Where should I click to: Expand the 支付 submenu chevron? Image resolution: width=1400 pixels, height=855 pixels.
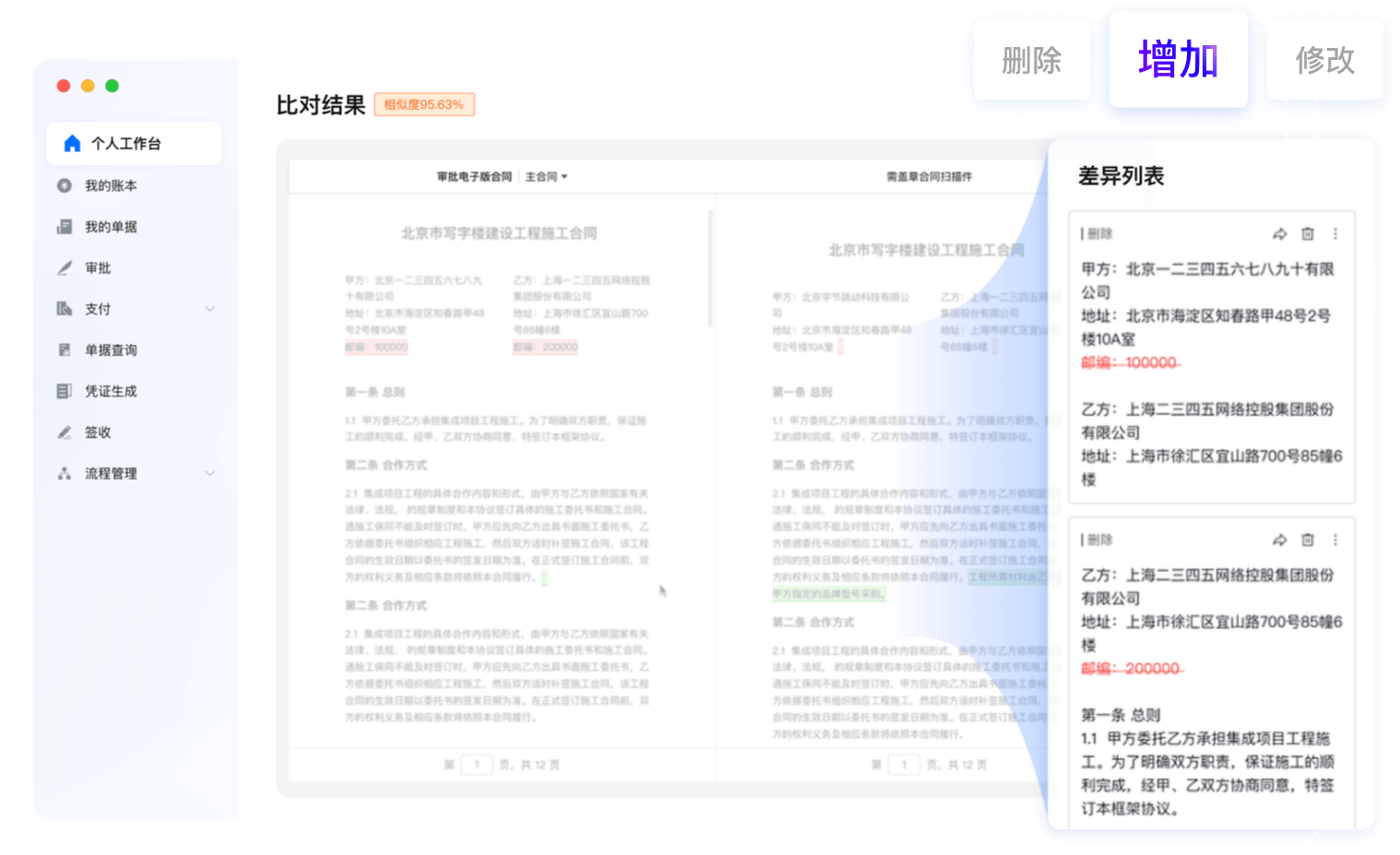(209, 309)
